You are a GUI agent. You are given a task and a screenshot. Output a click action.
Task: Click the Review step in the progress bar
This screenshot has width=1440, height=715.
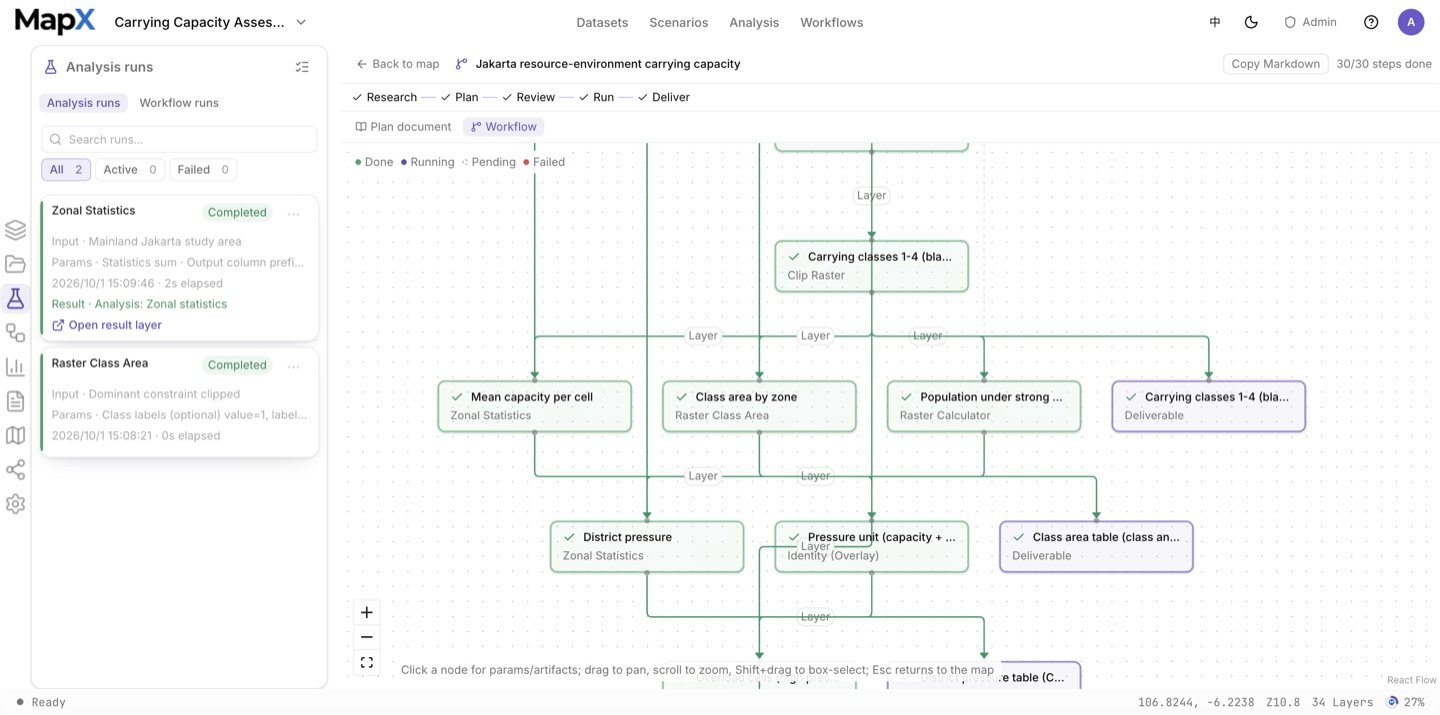[x=528, y=97]
